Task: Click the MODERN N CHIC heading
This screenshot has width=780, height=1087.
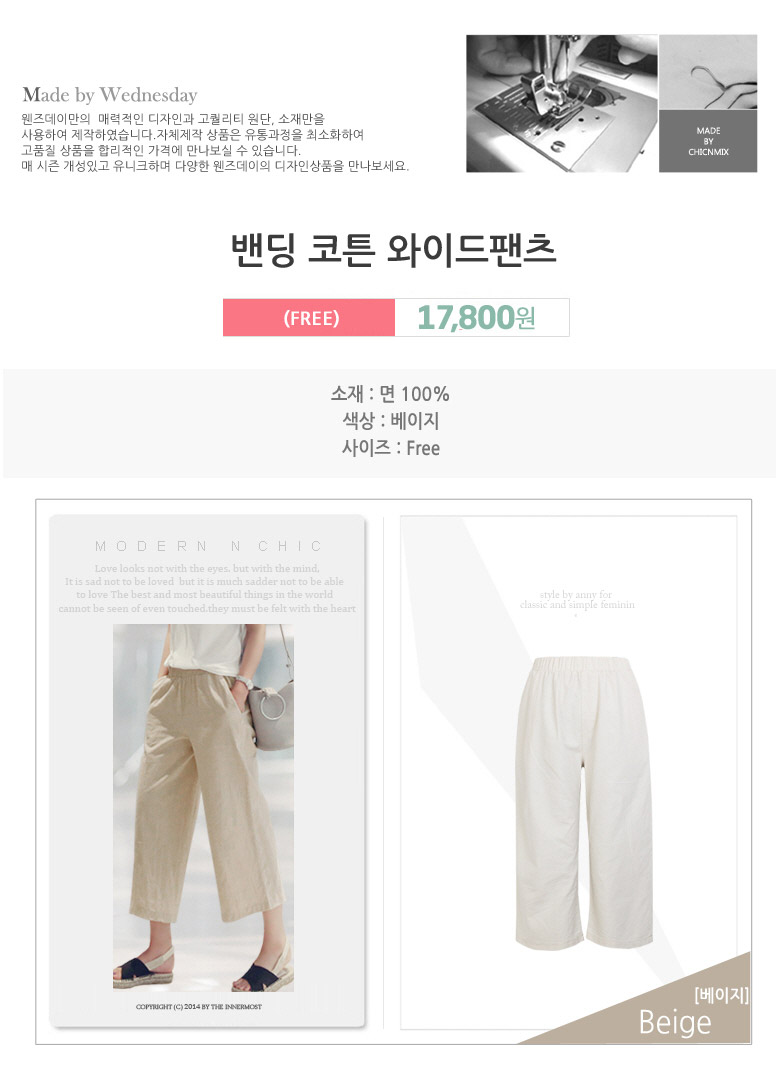Action: [x=208, y=546]
